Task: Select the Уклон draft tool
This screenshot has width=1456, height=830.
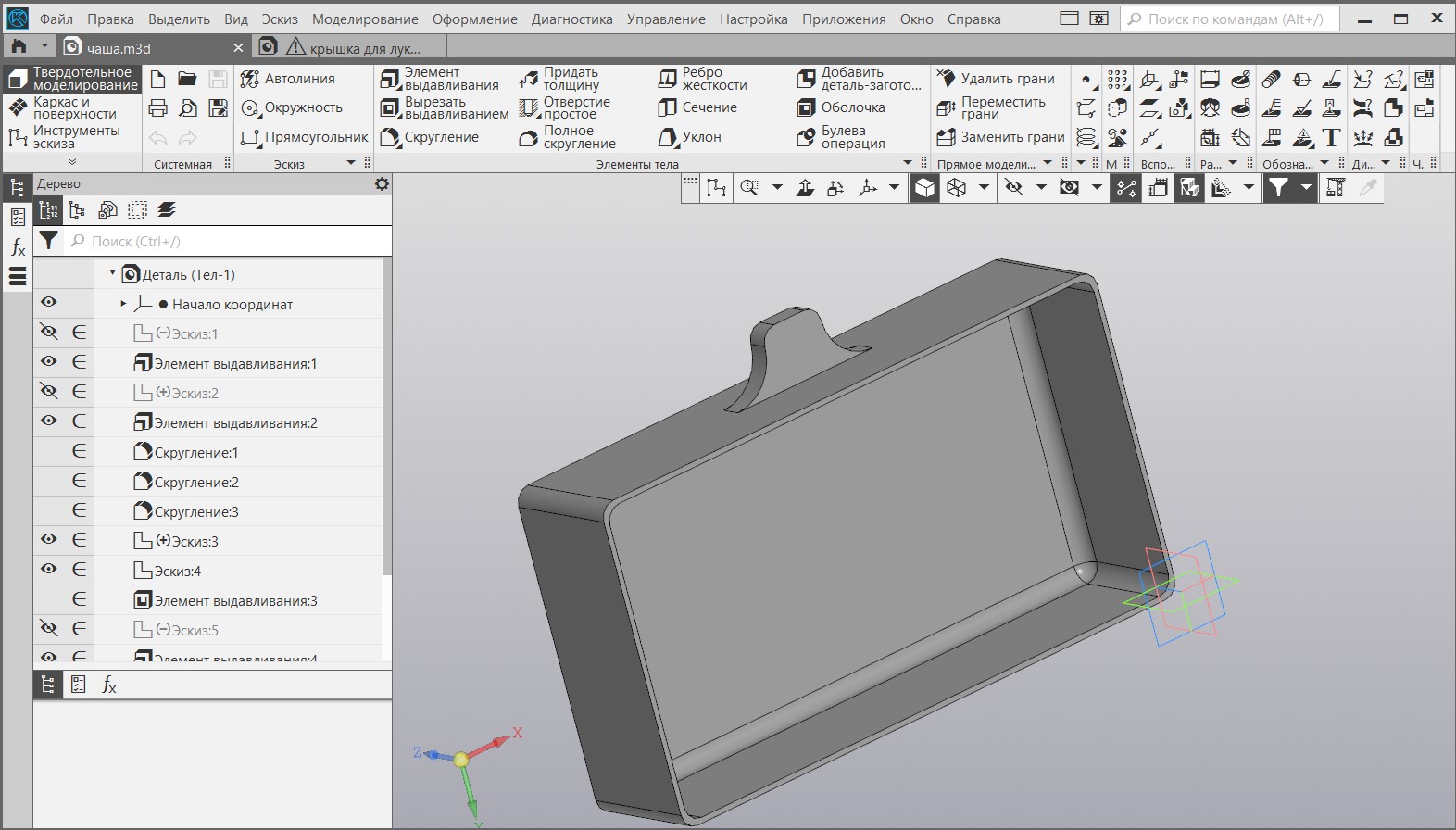Action: click(690, 137)
